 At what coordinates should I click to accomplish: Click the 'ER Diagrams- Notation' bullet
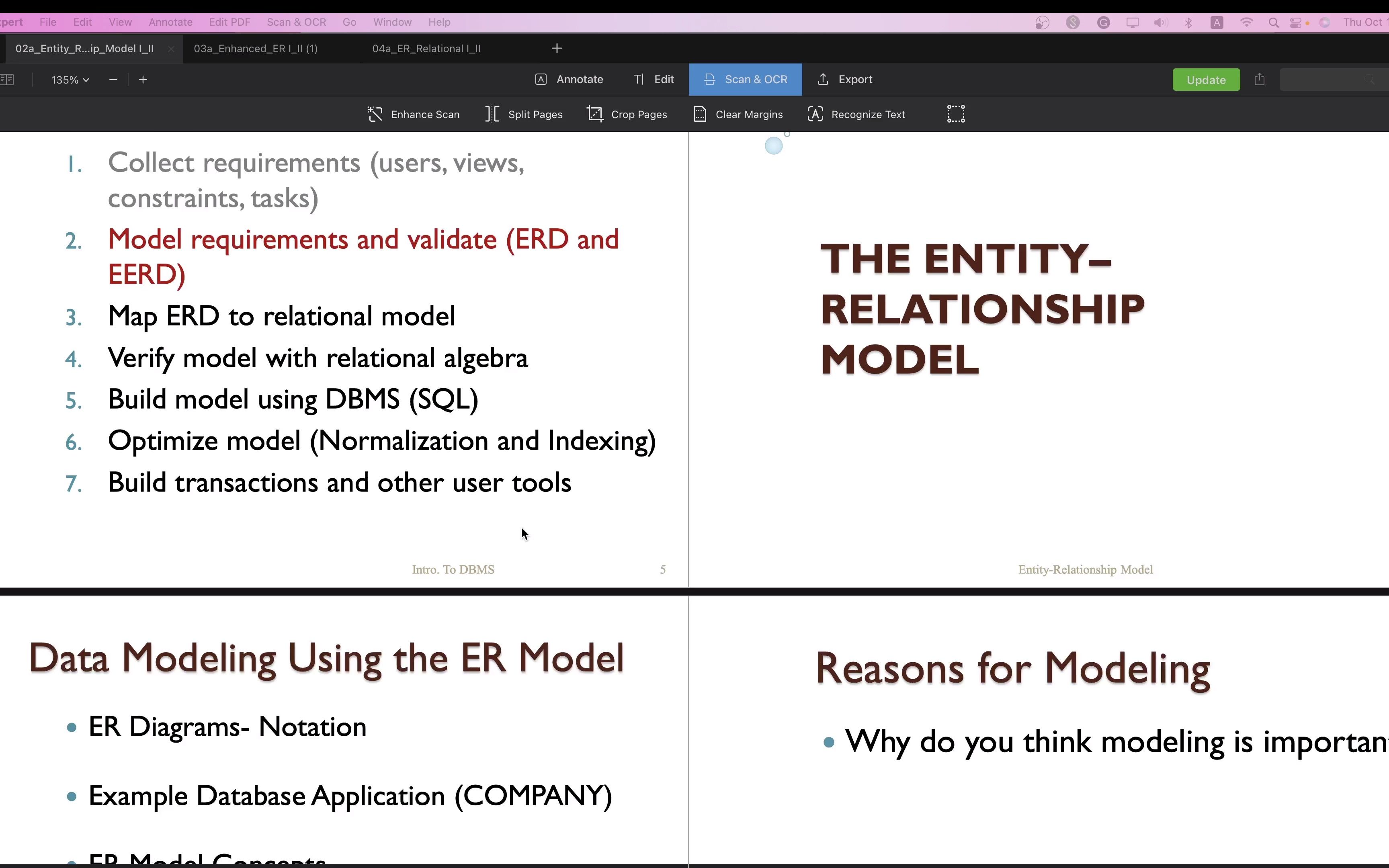pyautogui.click(x=227, y=727)
